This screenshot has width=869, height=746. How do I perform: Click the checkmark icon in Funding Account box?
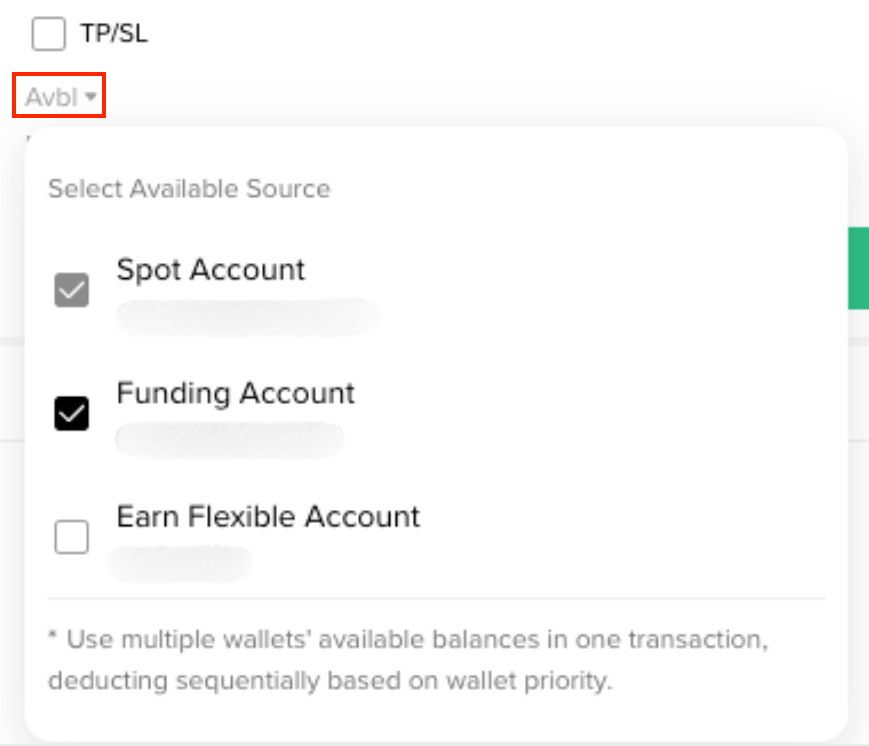pyautogui.click(x=71, y=413)
